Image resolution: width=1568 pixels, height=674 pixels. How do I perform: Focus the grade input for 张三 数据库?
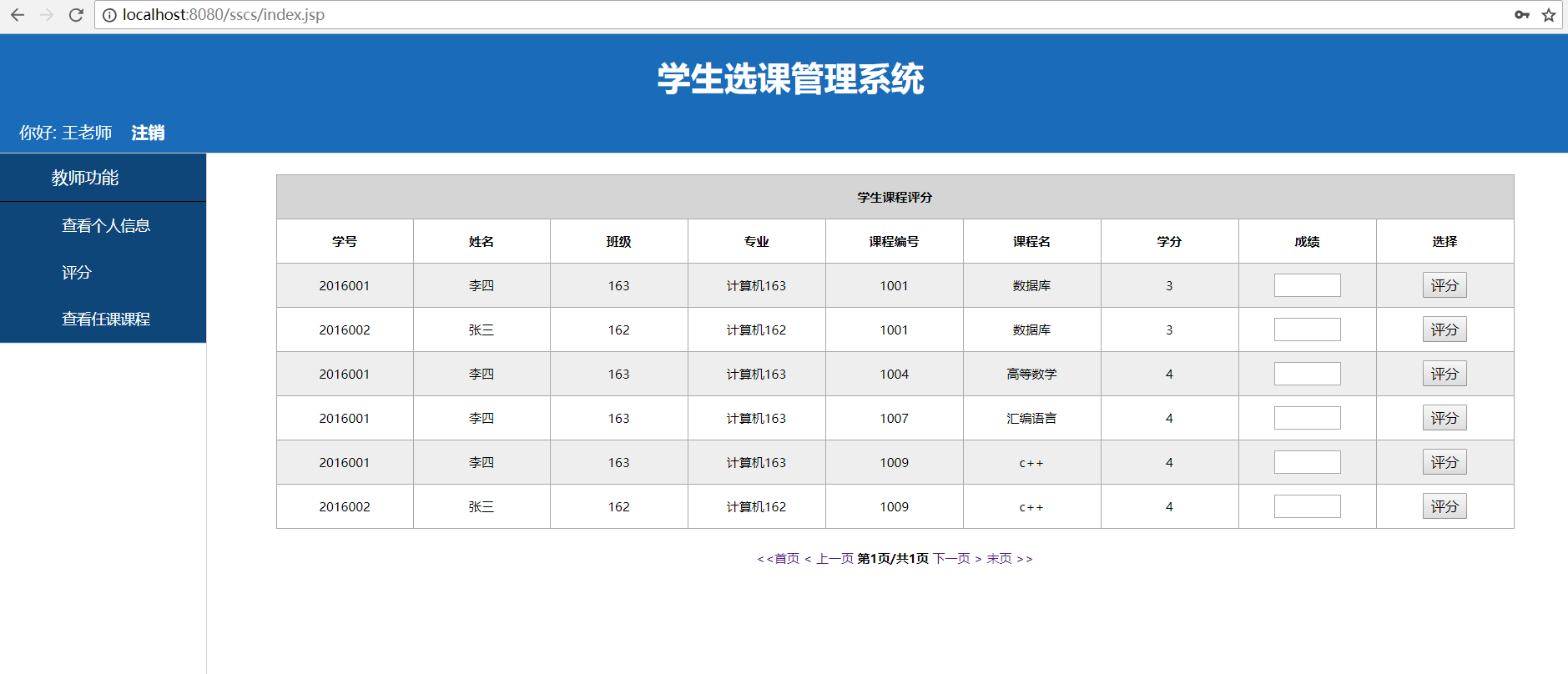pyautogui.click(x=1307, y=329)
